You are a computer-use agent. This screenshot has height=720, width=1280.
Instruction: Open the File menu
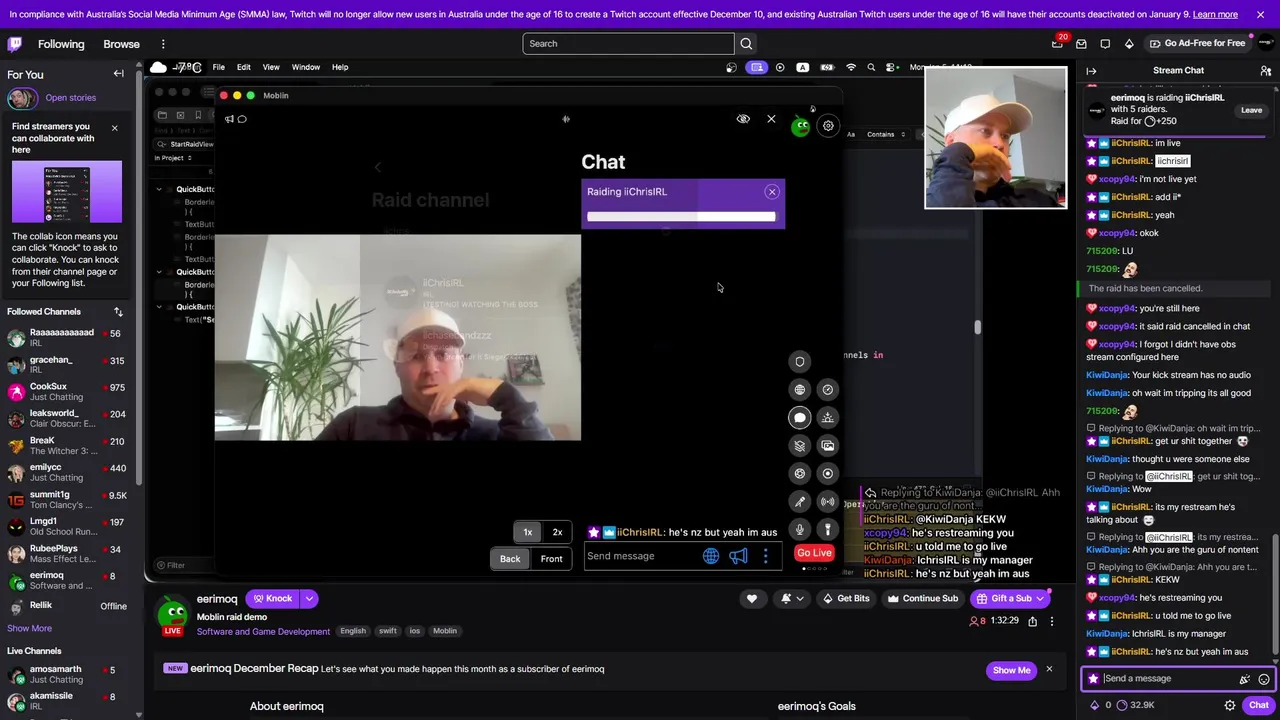[x=218, y=67]
